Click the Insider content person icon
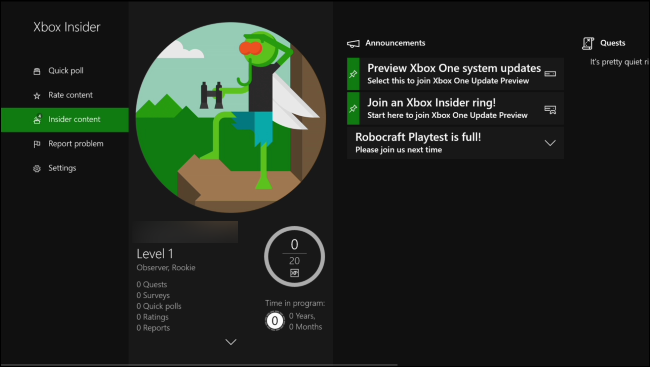The height and width of the screenshot is (367, 650). [37, 120]
